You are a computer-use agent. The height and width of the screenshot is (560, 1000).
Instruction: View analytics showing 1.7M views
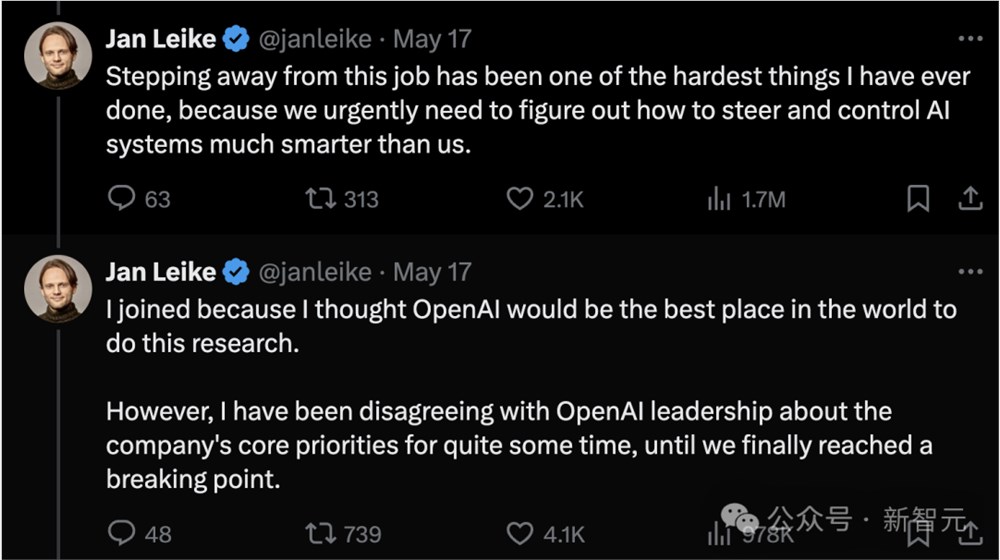coord(718,199)
